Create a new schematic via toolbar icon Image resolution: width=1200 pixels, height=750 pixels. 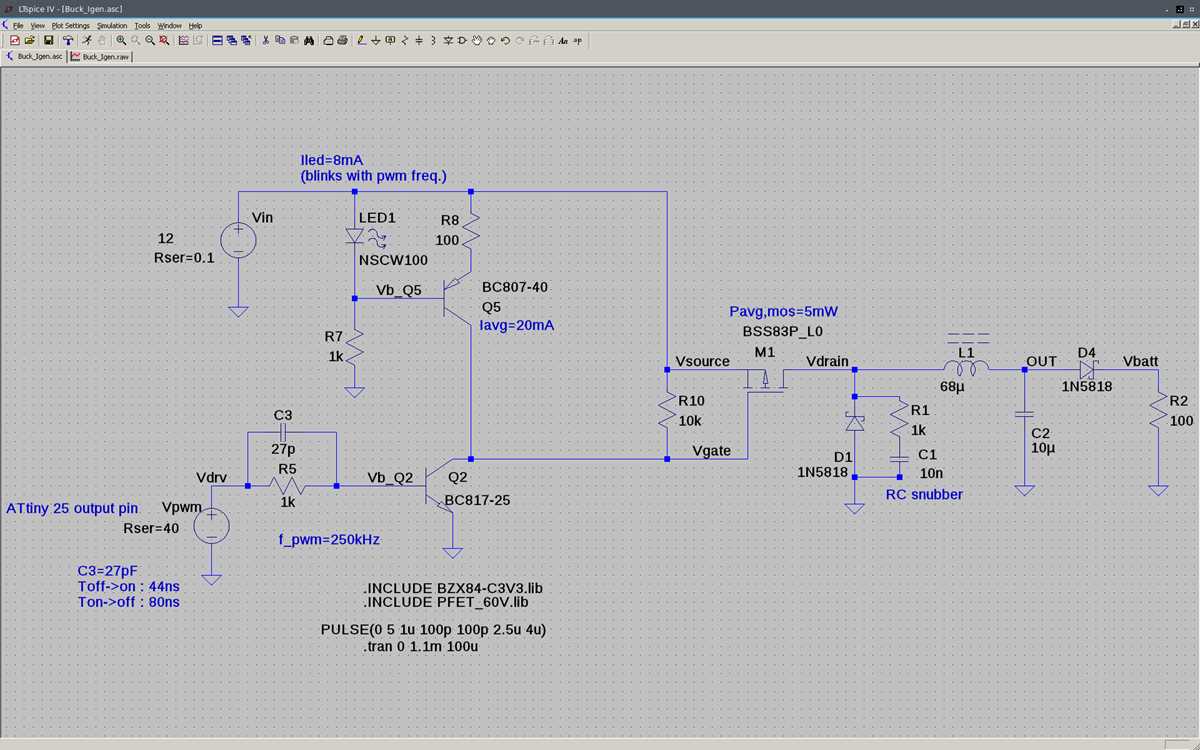tap(14, 40)
